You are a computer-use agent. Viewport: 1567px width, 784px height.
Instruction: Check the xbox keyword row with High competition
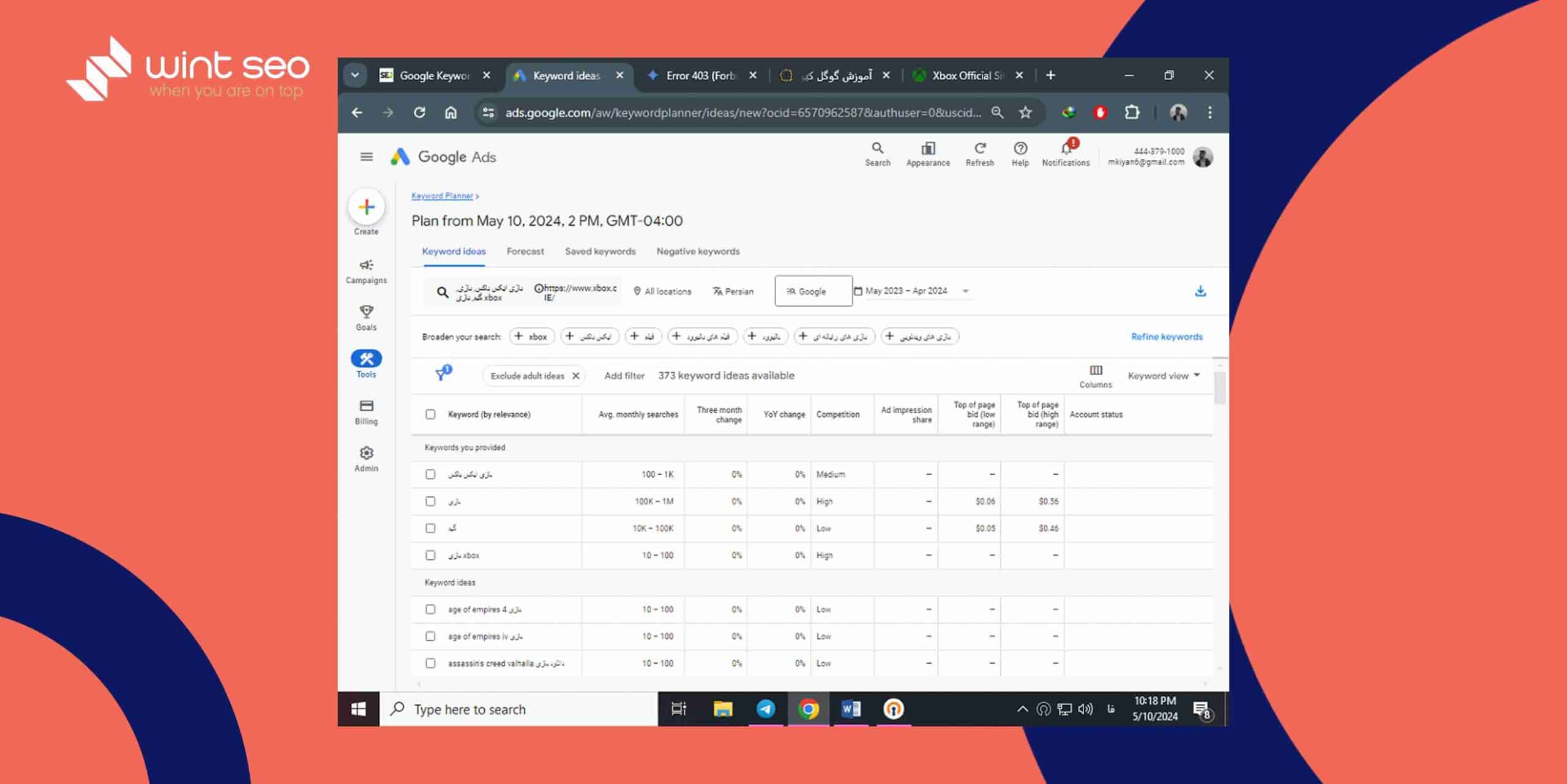pyautogui.click(x=430, y=555)
